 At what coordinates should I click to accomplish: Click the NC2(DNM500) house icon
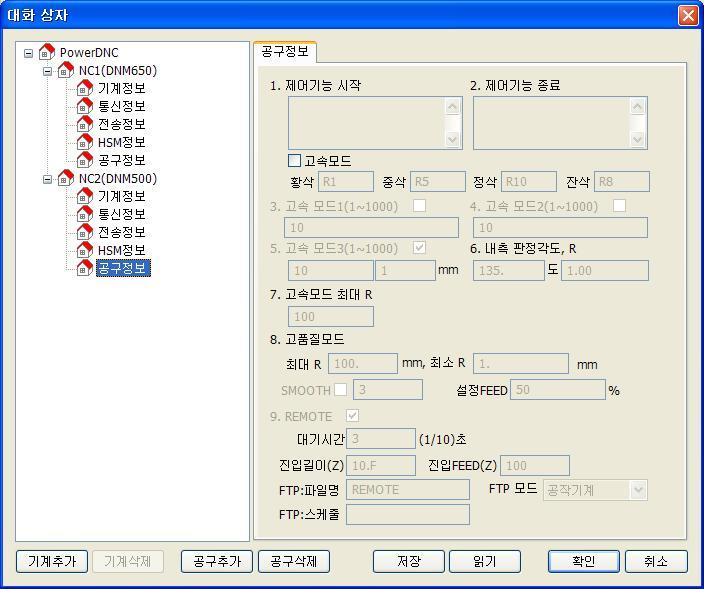(x=66, y=178)
